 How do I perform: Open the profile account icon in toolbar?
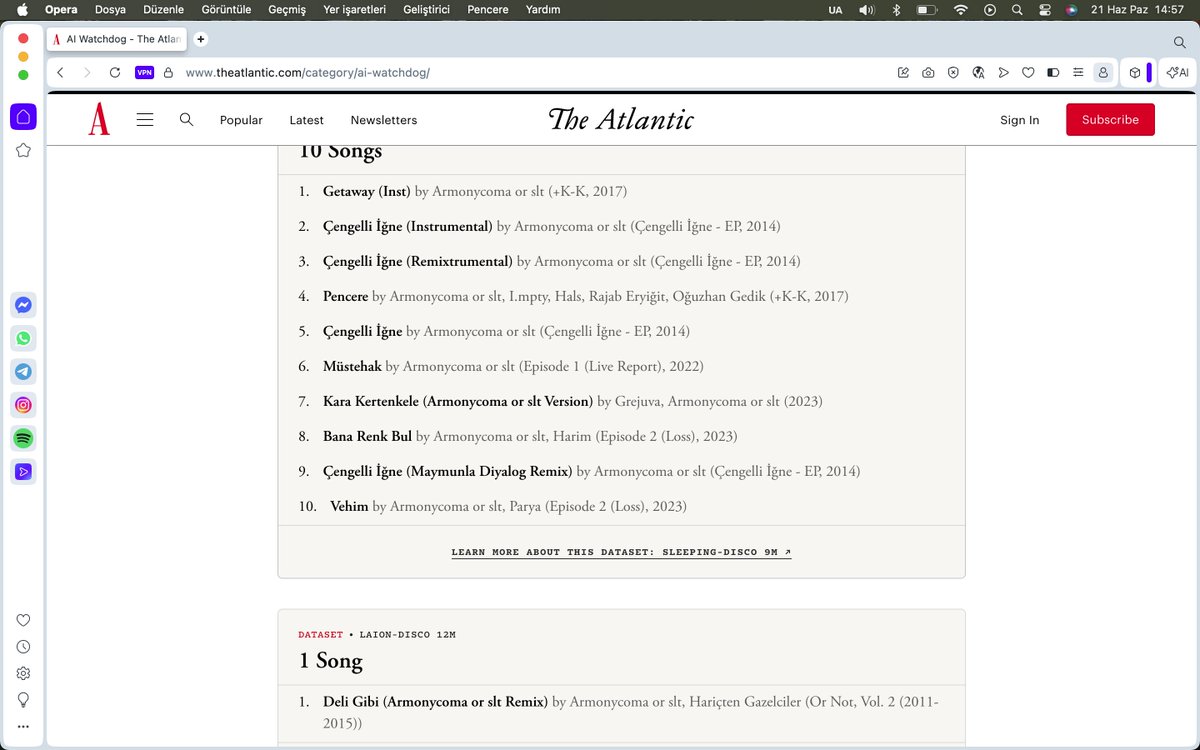pyautogui.click(x=1103, y=72)
